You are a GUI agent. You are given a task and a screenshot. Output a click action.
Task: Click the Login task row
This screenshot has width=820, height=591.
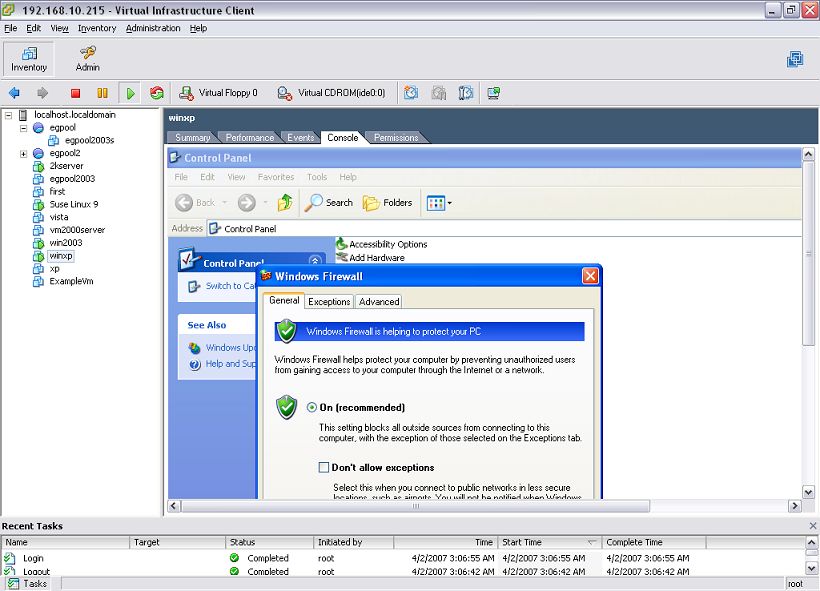click(403, 558)
